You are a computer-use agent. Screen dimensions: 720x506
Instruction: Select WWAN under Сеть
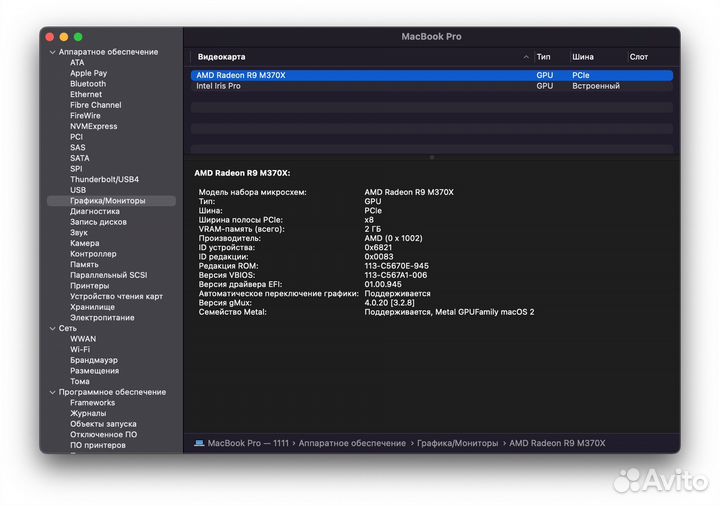(83, 339)
